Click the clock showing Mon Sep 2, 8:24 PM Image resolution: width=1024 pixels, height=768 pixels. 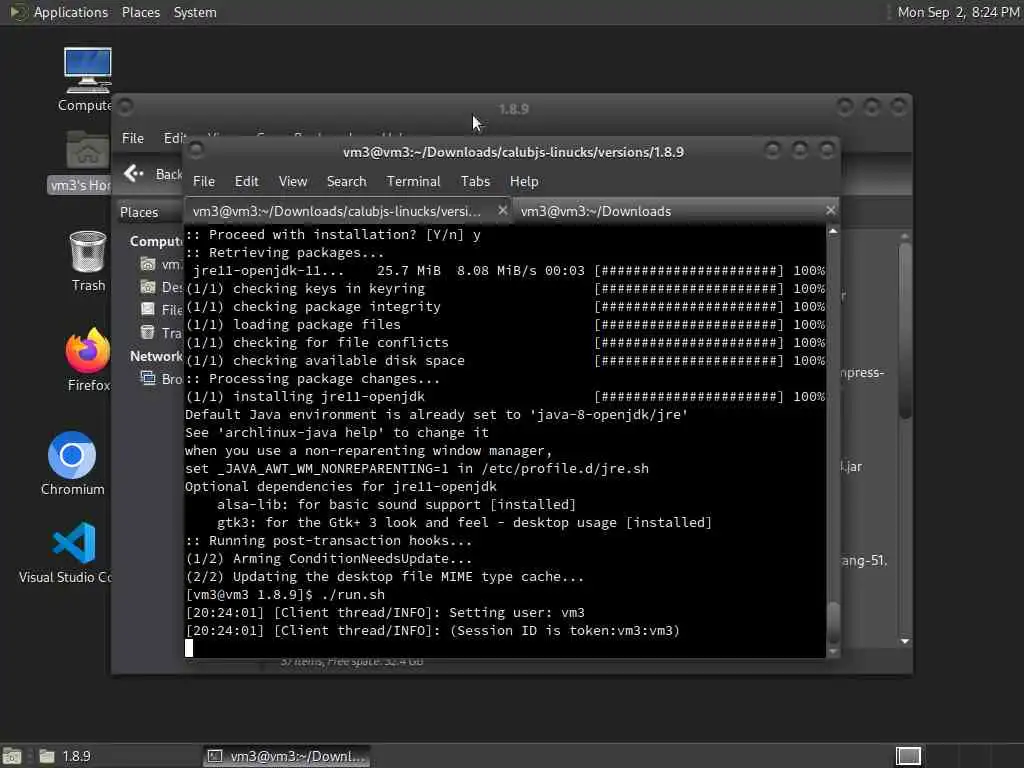tap(958, 12)
